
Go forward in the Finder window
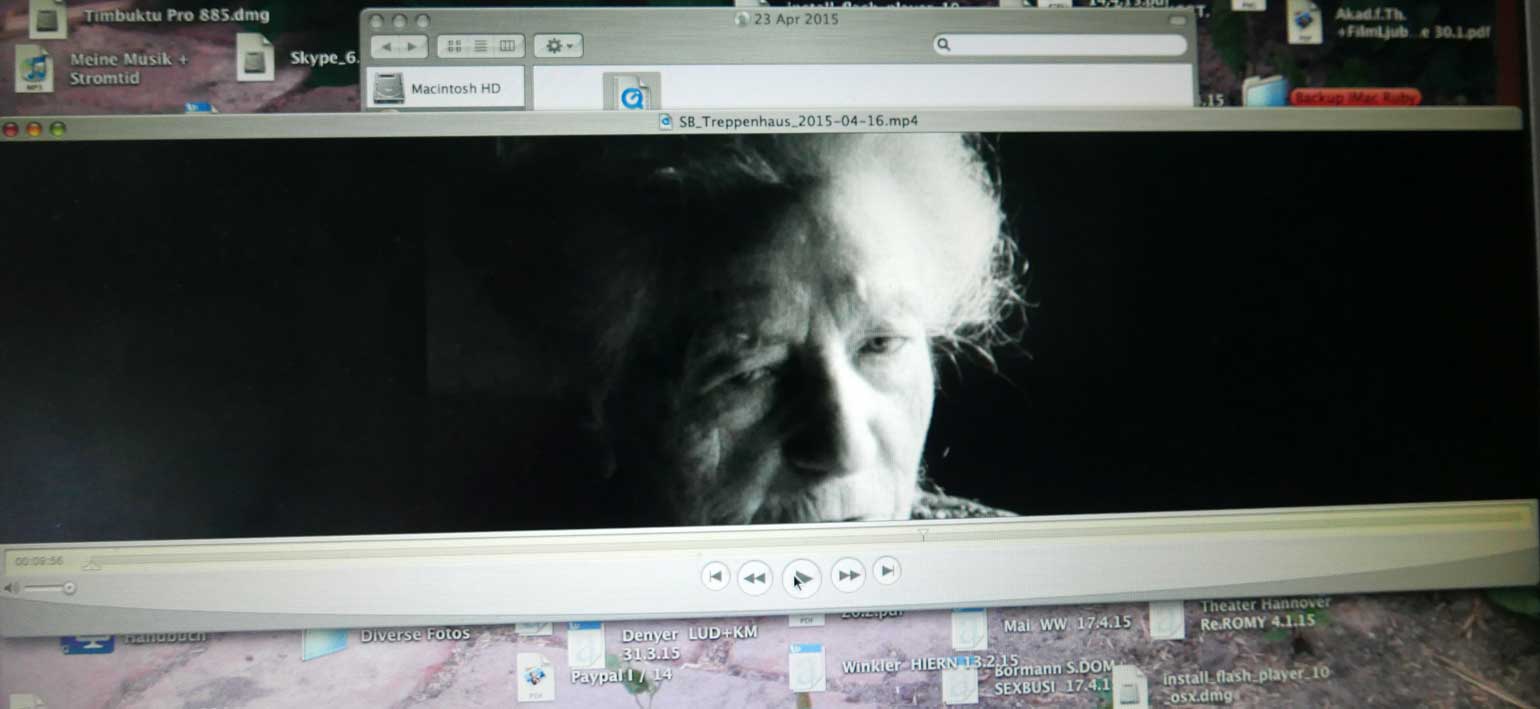tap(412, 46)
